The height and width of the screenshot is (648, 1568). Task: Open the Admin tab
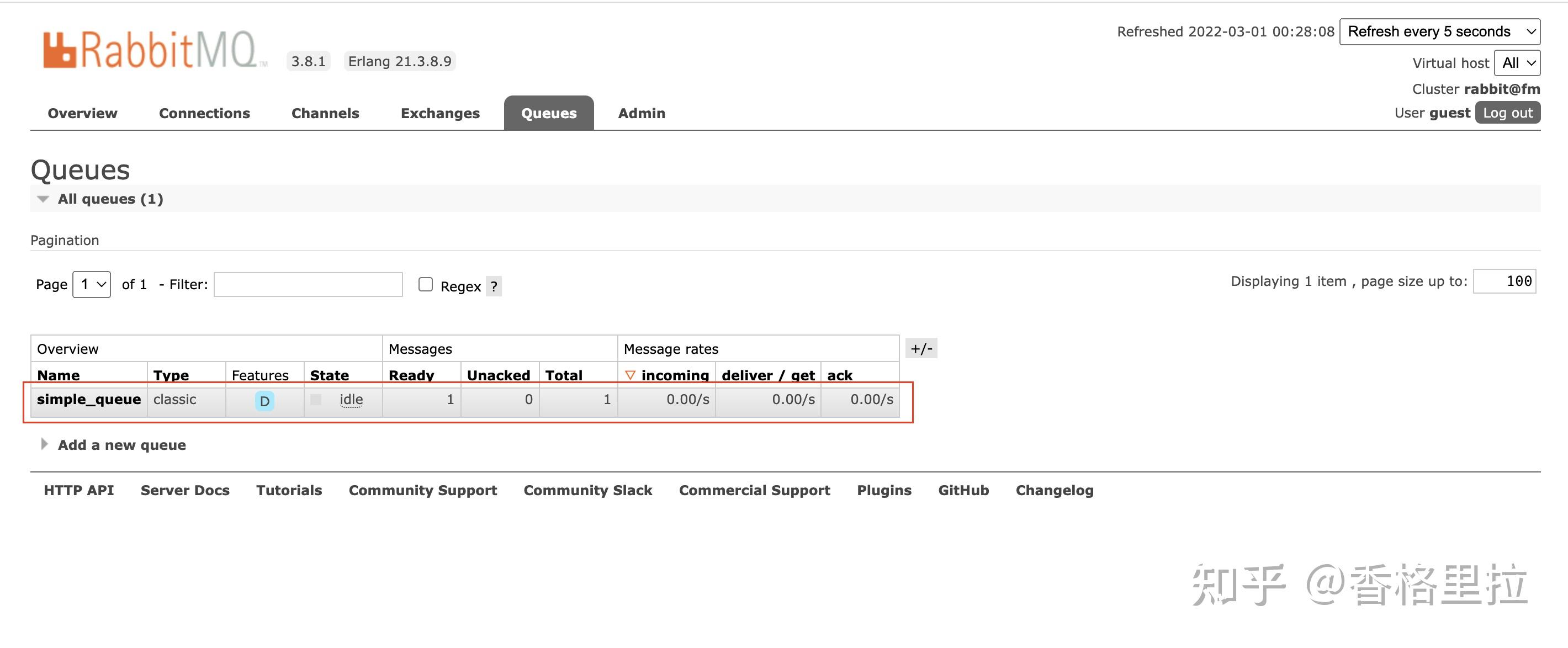click(642, 113)
